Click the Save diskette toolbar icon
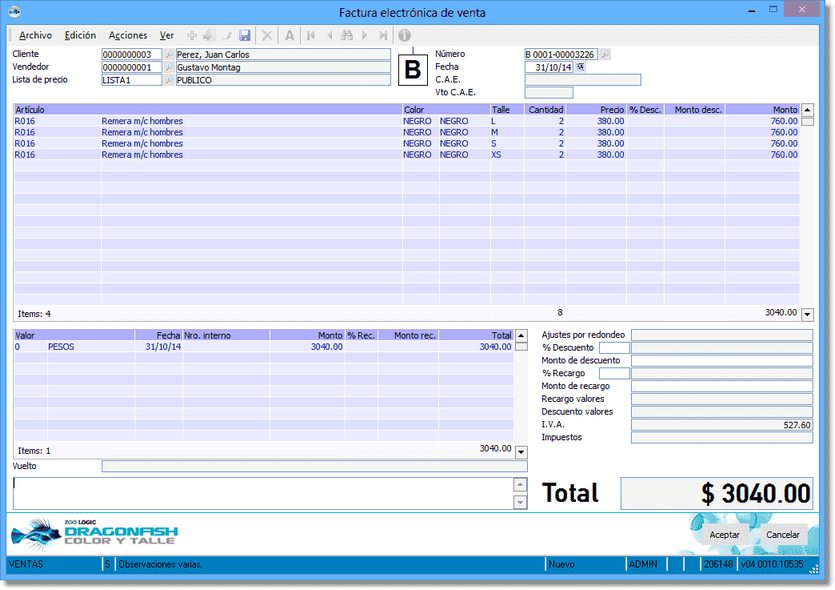The image size is (835, 590). (245, 35)
